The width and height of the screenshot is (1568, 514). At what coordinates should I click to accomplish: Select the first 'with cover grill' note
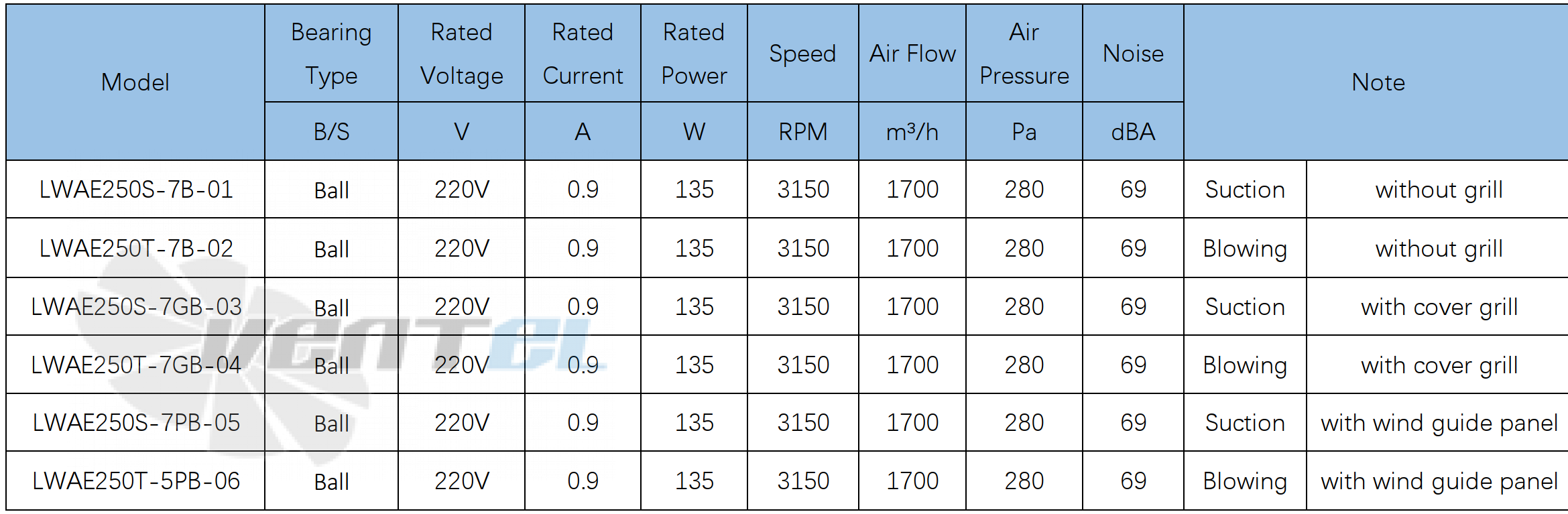(1439, 307)
